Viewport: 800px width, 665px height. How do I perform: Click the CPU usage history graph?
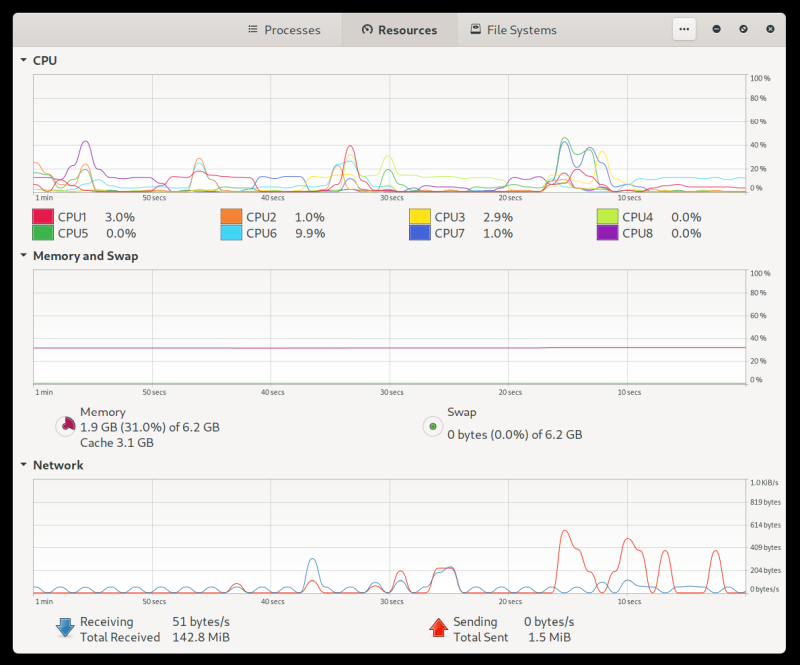tap(390, 132)
